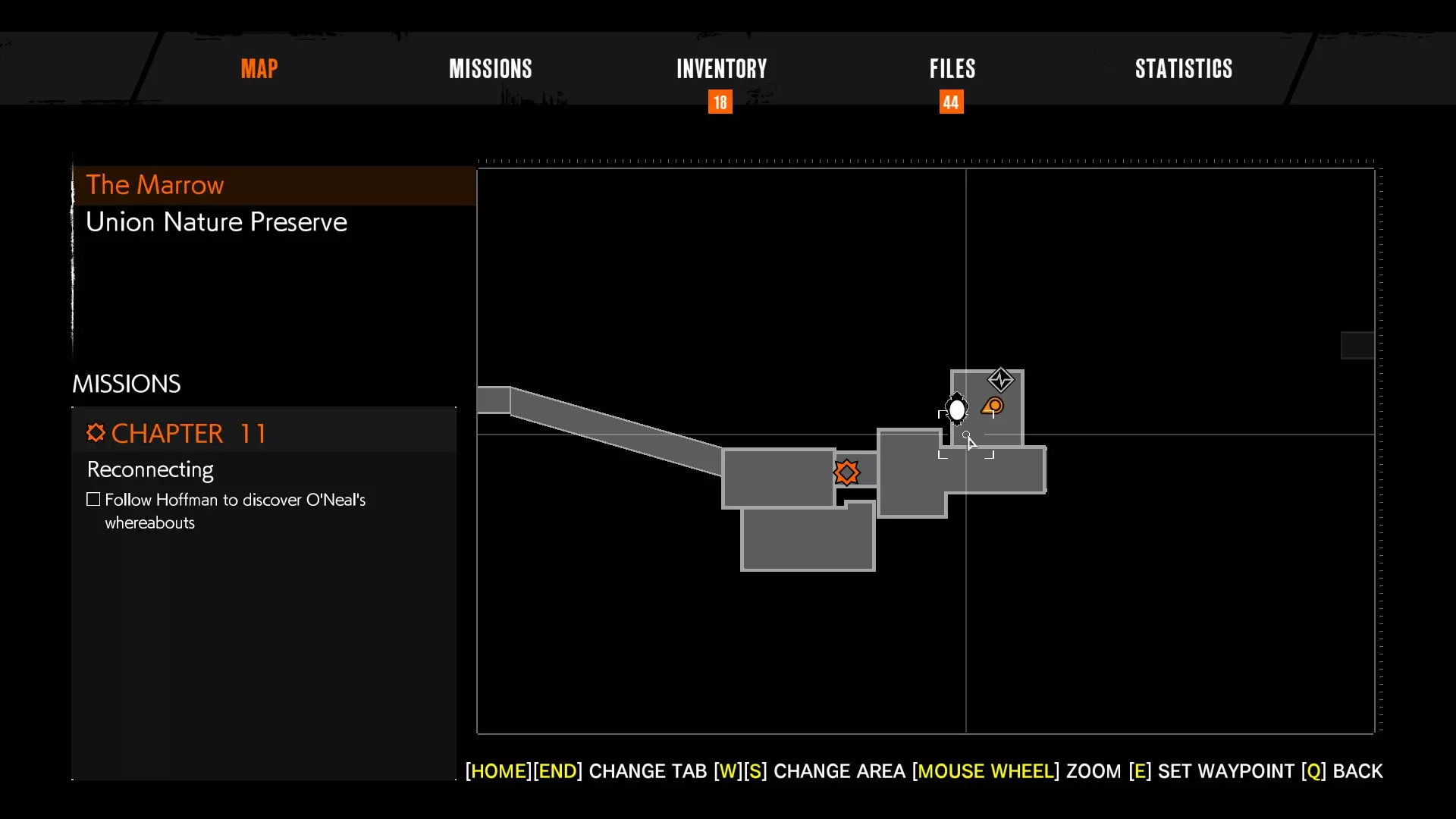
Task: Click the Chapter 11 mission header
Action: click(190, 433)
